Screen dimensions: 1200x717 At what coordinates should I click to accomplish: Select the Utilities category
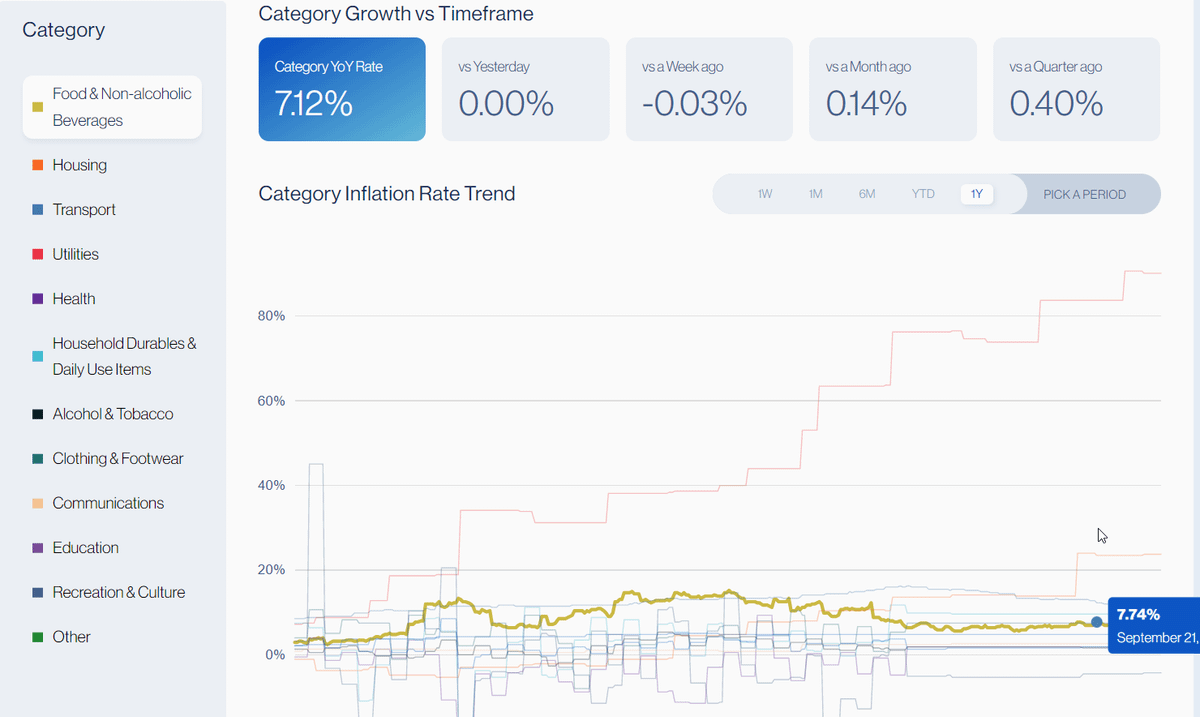[x=76, y=255]
